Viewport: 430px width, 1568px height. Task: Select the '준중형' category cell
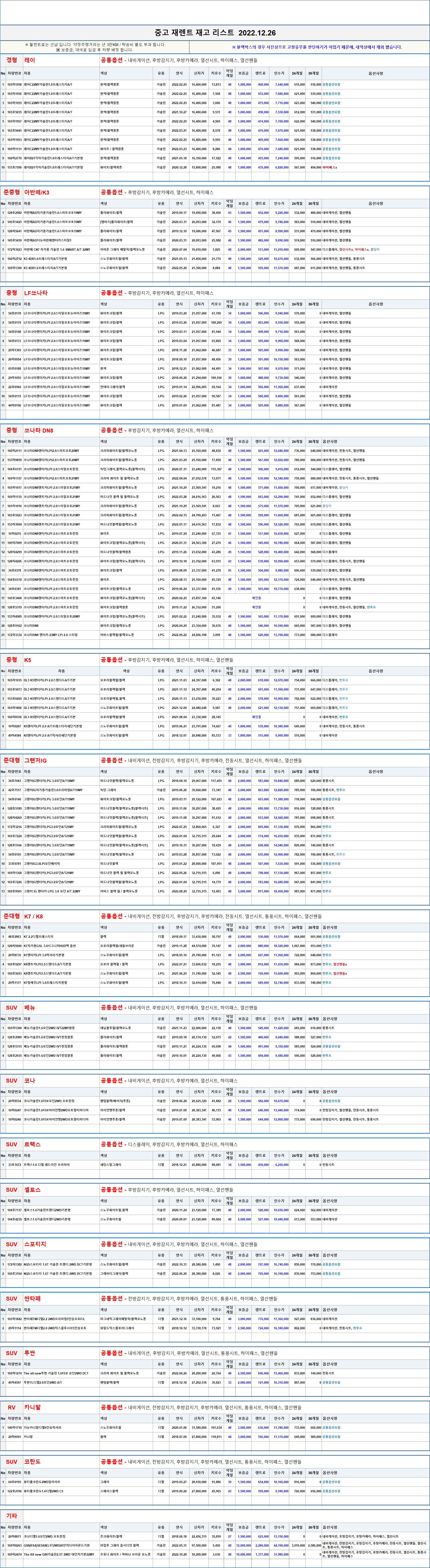pos(12,192)
